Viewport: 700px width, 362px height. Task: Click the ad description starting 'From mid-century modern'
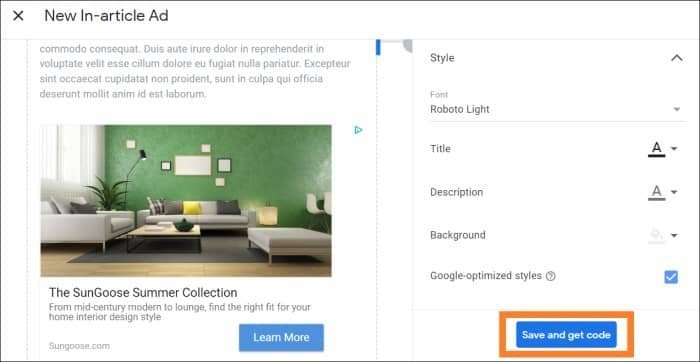pyautogui.click(x=179, y=312)
